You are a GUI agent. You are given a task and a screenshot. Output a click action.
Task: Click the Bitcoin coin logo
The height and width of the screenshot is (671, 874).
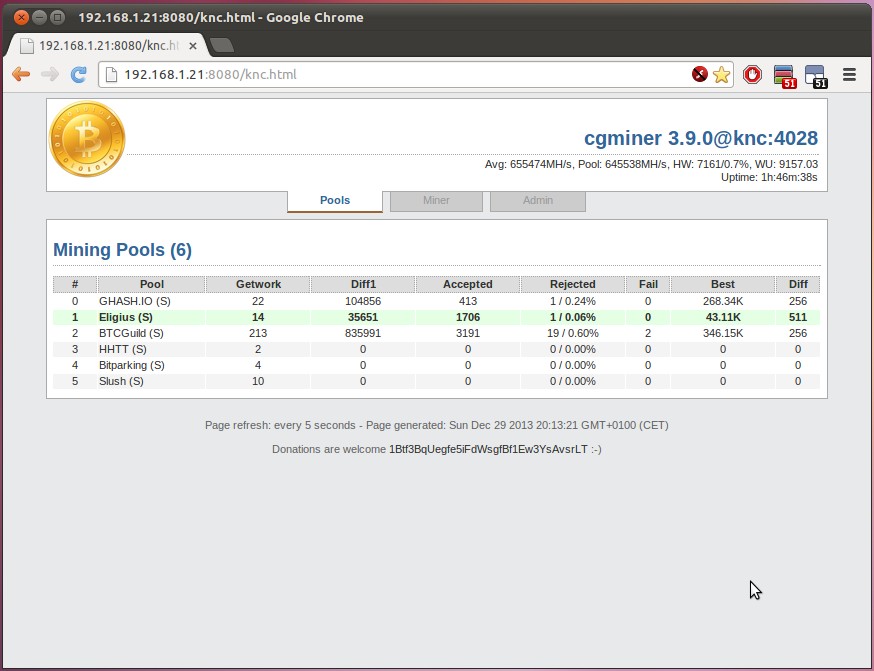[x=87, y=139]
